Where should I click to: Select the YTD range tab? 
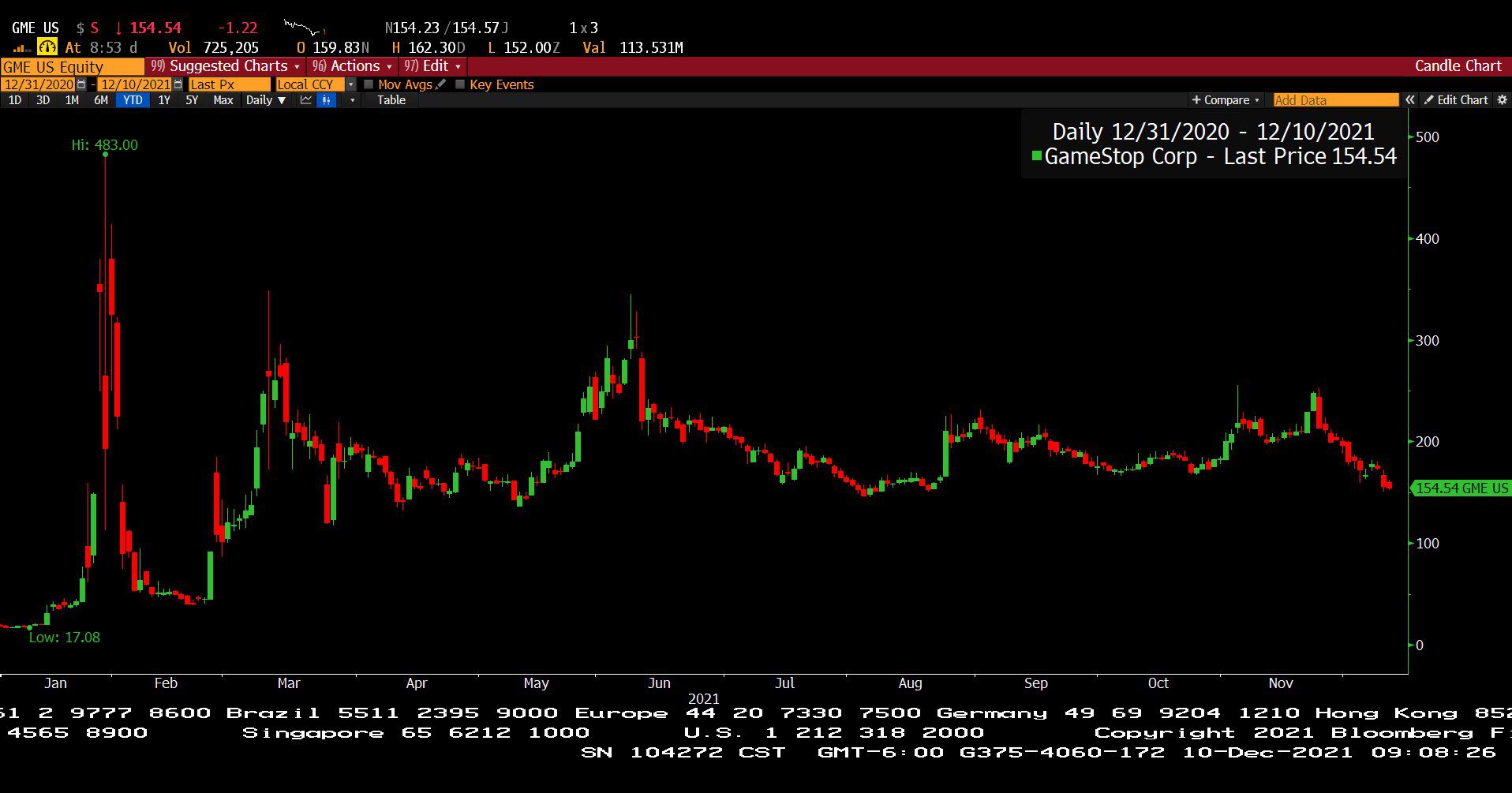[133, 100]
